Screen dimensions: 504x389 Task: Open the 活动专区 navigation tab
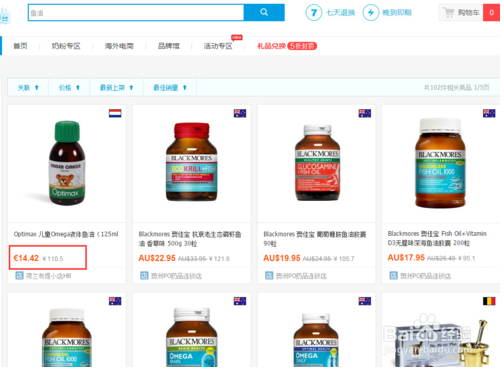[218, 46]
